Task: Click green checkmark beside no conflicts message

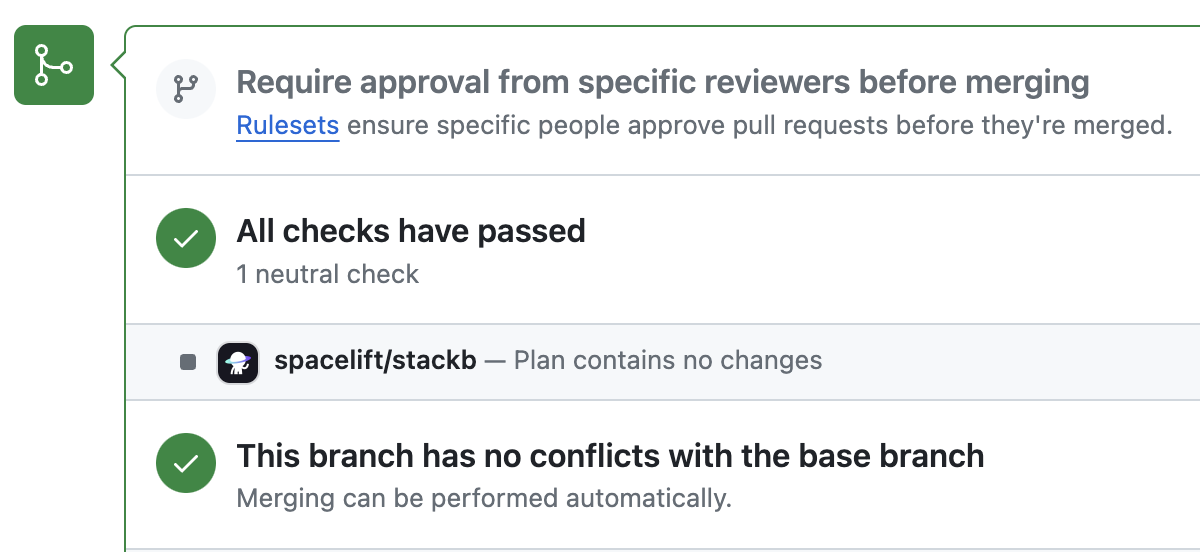Action: [x=186, y=464]
